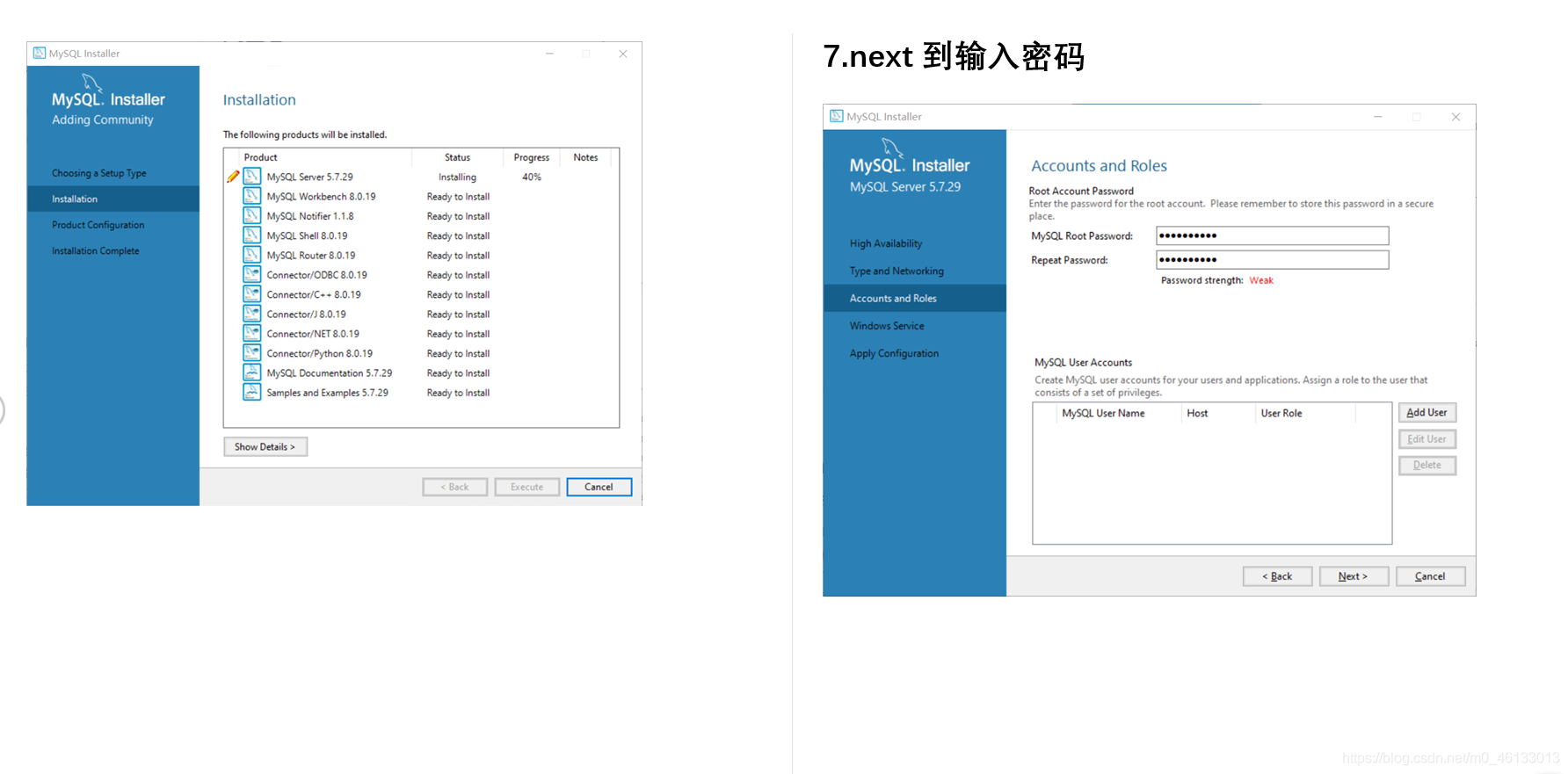1568x774 pixels.
Task: Close the Installation installer window
Action: pyautogui.click(x=623, y=54)
